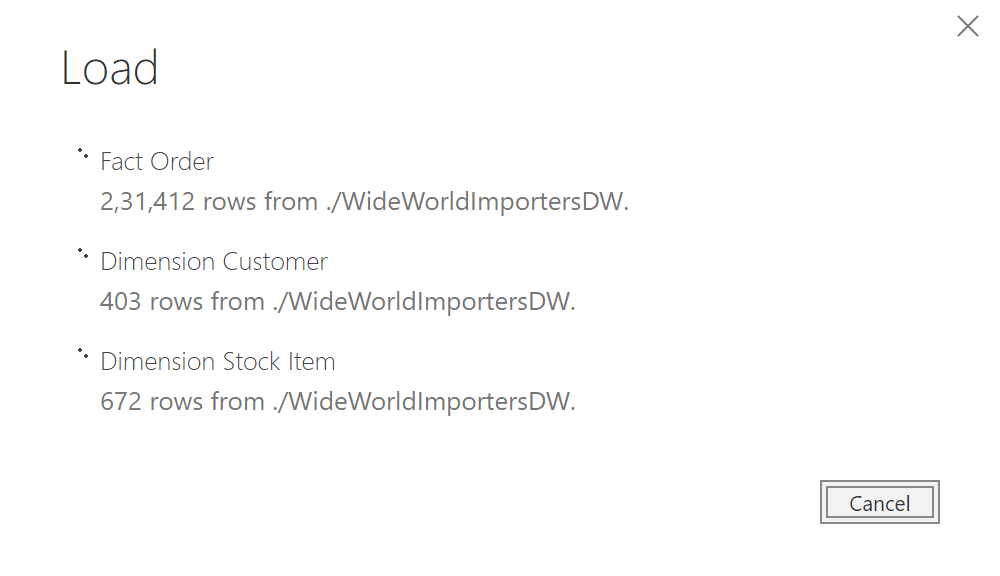
Task: Click the word "from" after 403 rows
Action: pyautogui.click(x=238, y=302)
